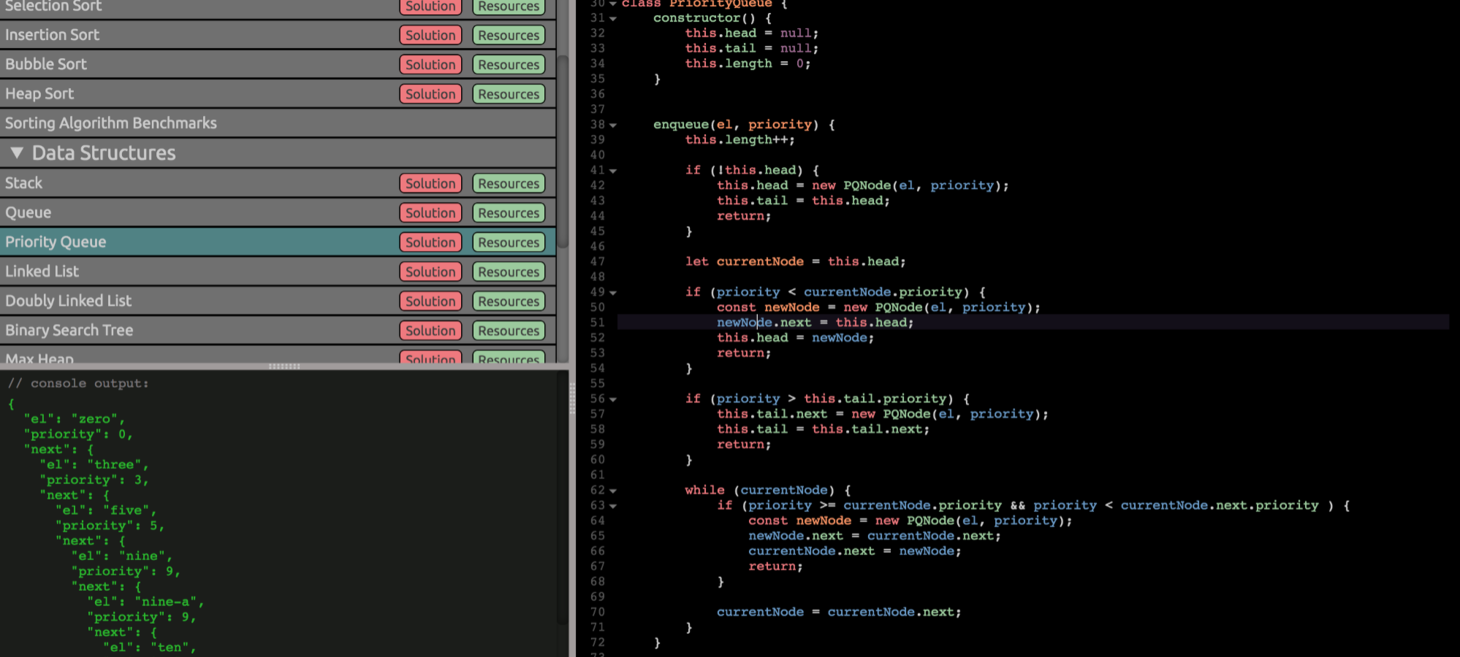Place cursor on 'this.length++;' at line 39
The height and width of the screenshot is (657, 1460).
tap(740, 140)
